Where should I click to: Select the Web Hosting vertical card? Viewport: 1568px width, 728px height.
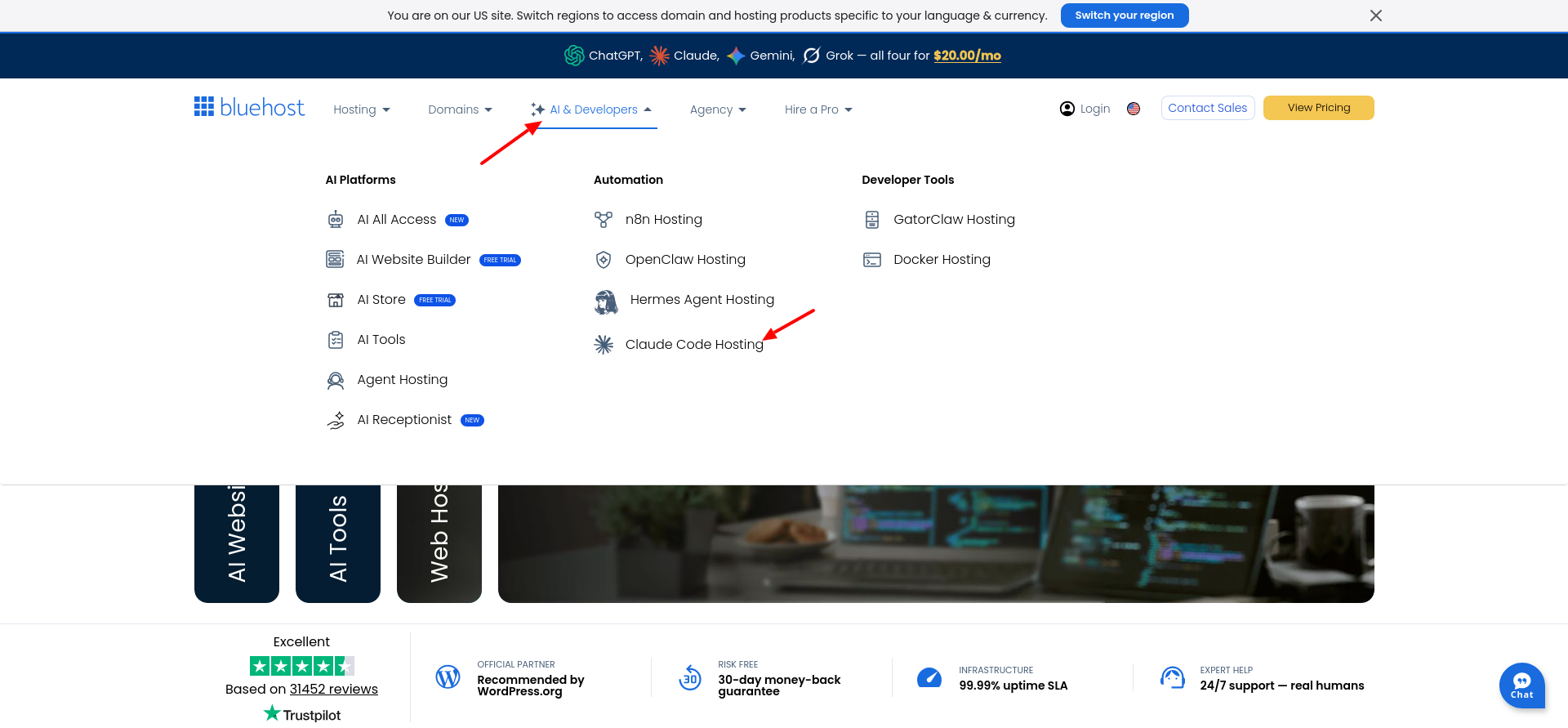439,544
